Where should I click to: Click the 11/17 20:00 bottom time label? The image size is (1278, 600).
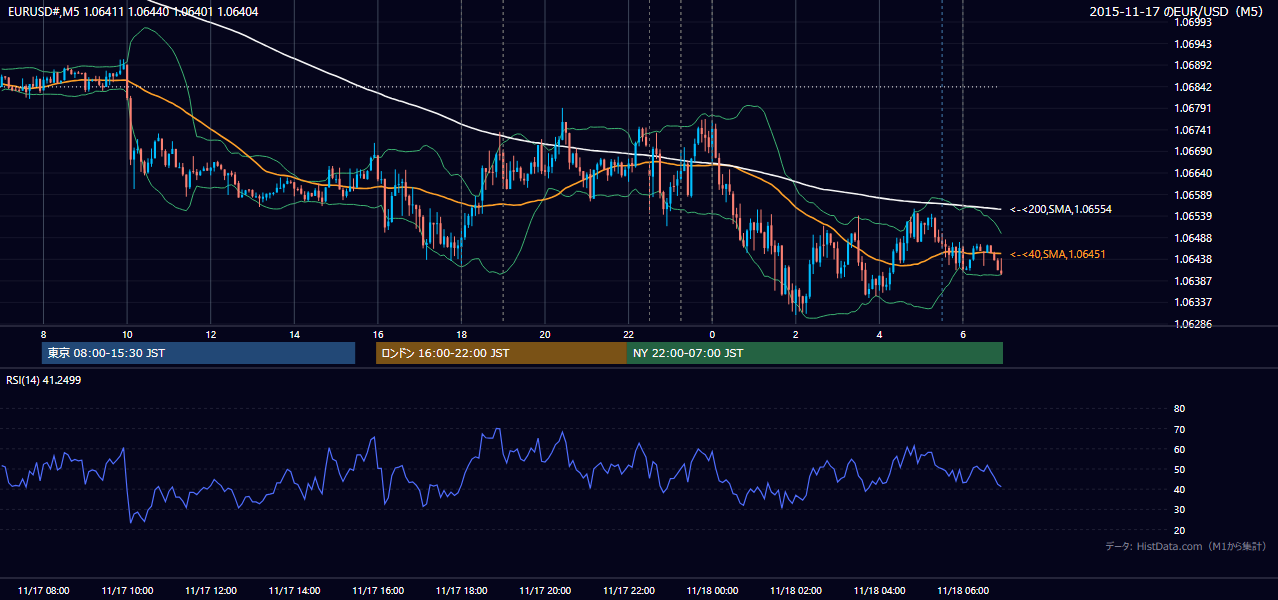pyautogui.click(x=544, y=591)
